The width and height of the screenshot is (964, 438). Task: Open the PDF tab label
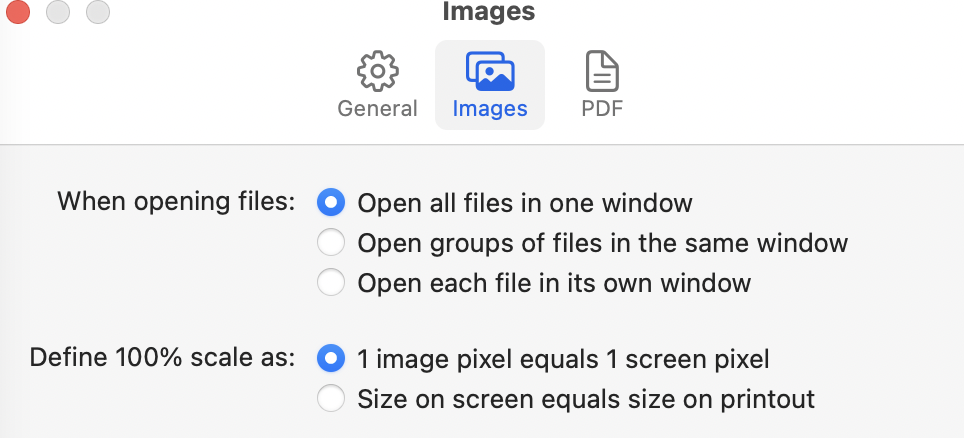602,109
